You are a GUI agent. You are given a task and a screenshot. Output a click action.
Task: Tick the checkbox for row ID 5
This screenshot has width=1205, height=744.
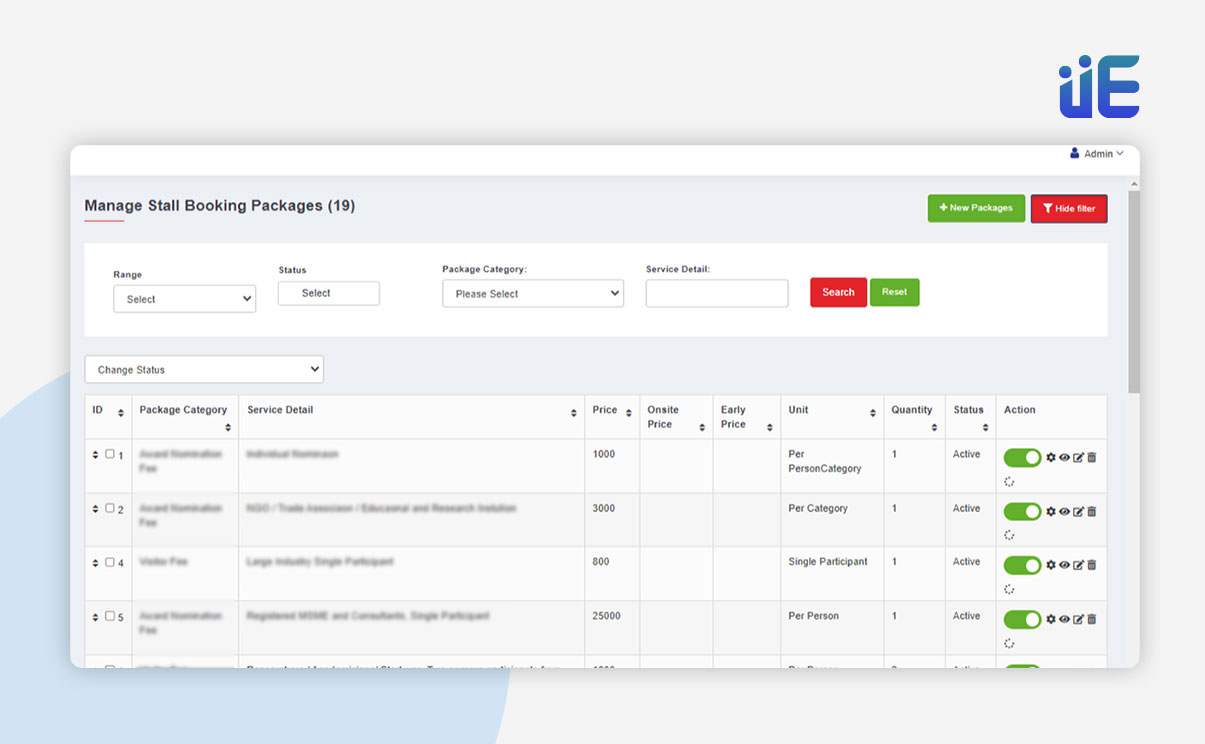pos(110,616)
